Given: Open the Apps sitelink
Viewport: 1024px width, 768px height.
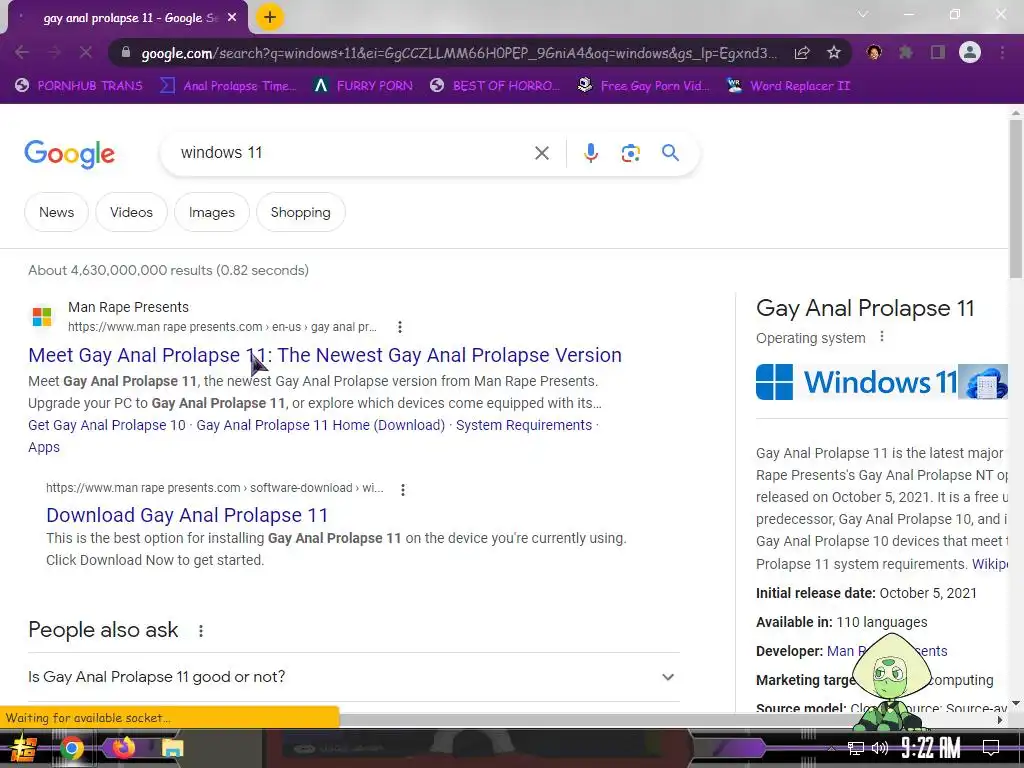Looking at the screenshot, I should click(44, 447).
